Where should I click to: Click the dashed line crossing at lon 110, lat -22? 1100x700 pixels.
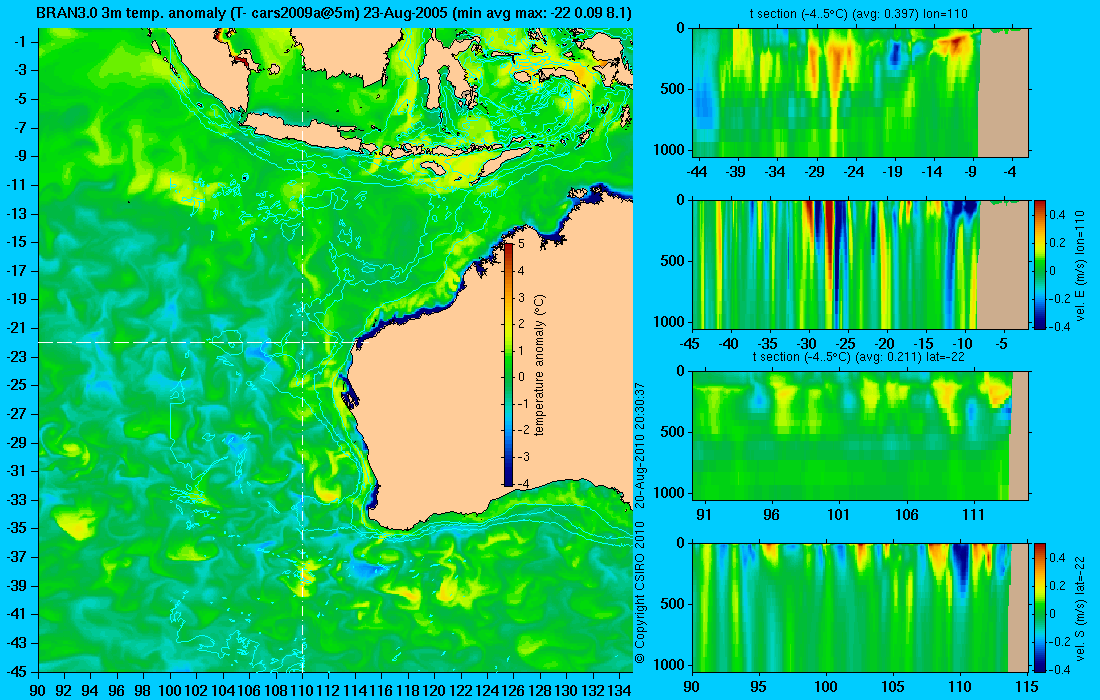tap(302, 342)
